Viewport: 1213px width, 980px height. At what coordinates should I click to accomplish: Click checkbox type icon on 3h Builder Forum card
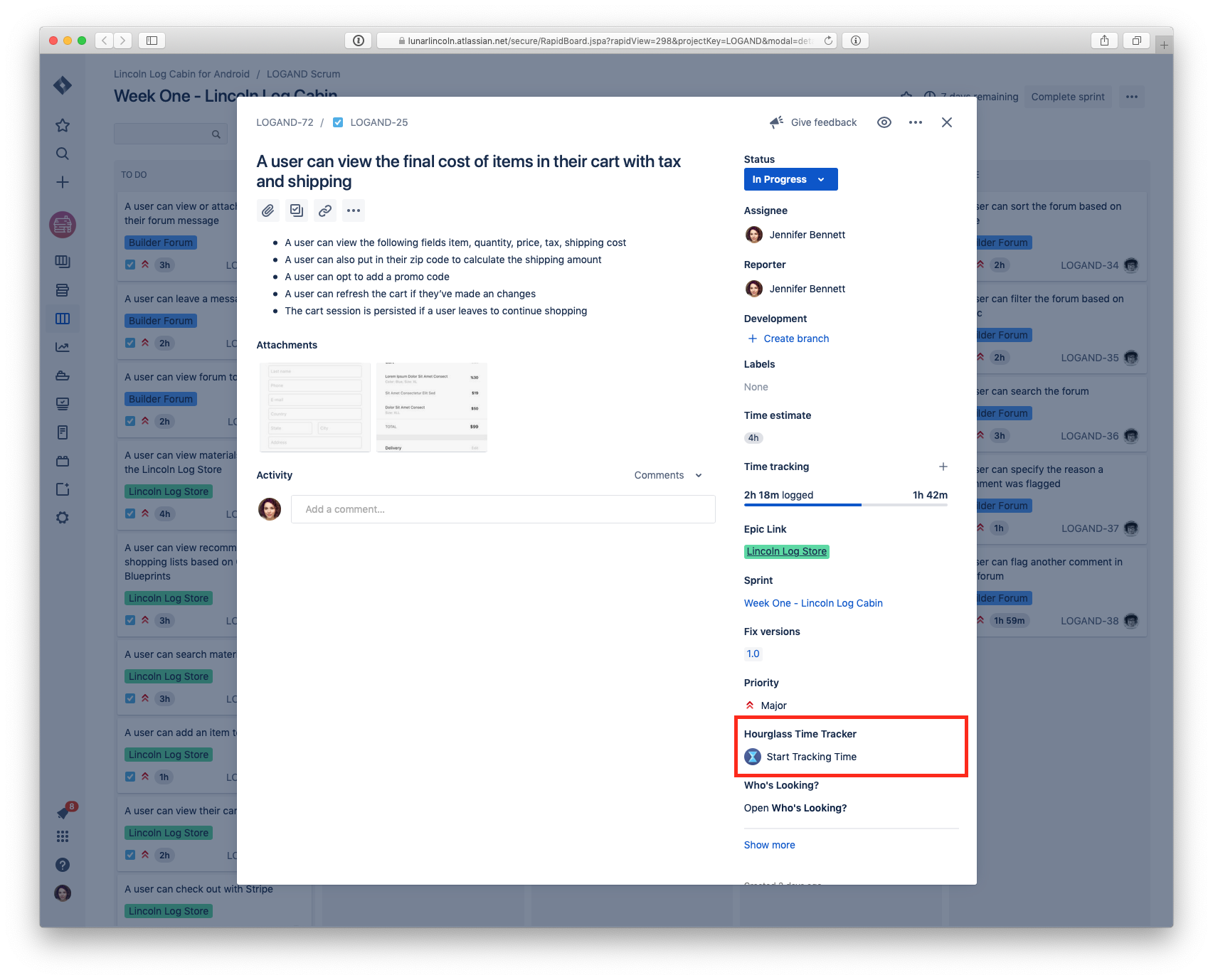point(130,265)
